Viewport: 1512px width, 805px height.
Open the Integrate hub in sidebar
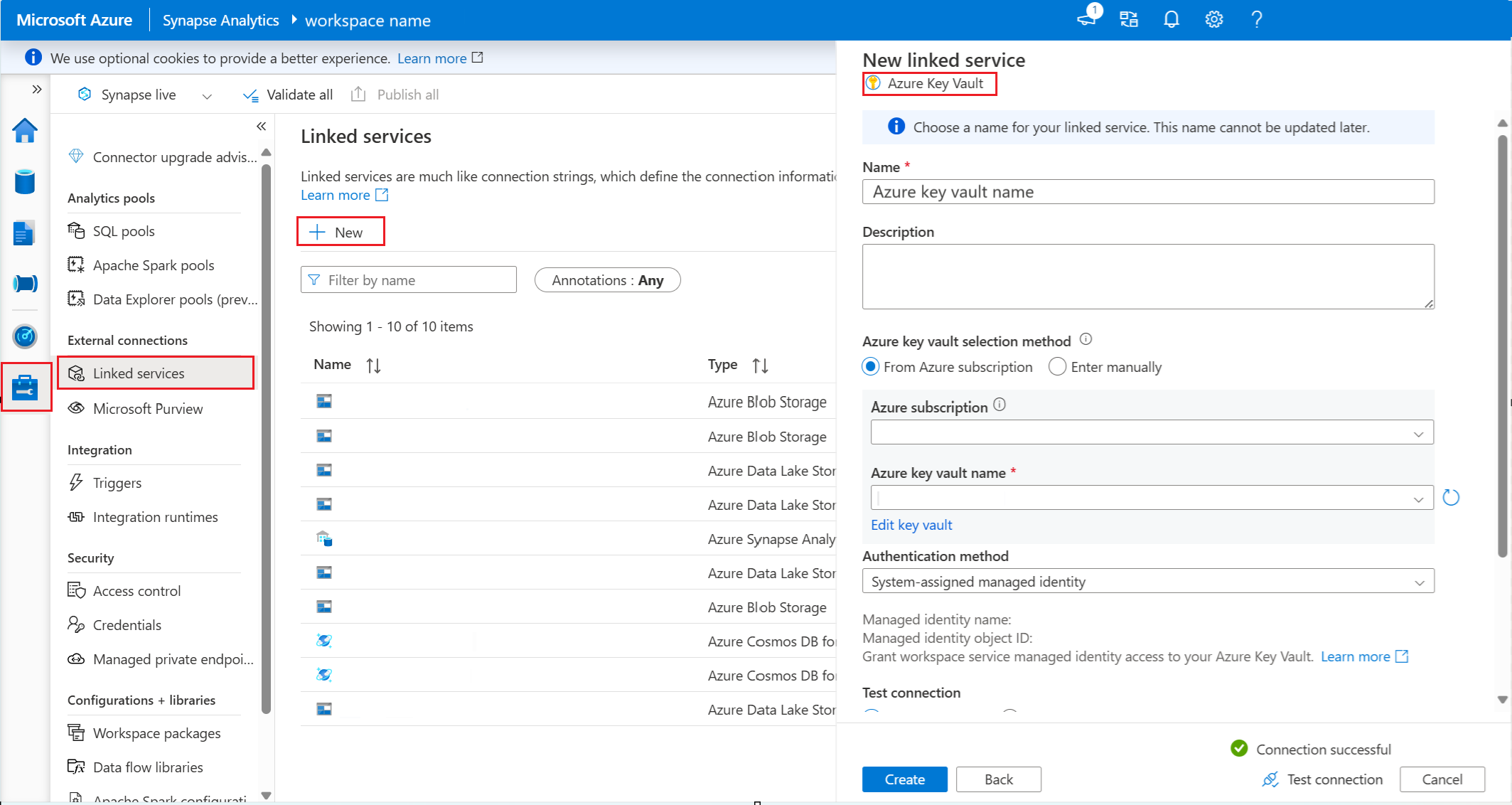[25, 283]
